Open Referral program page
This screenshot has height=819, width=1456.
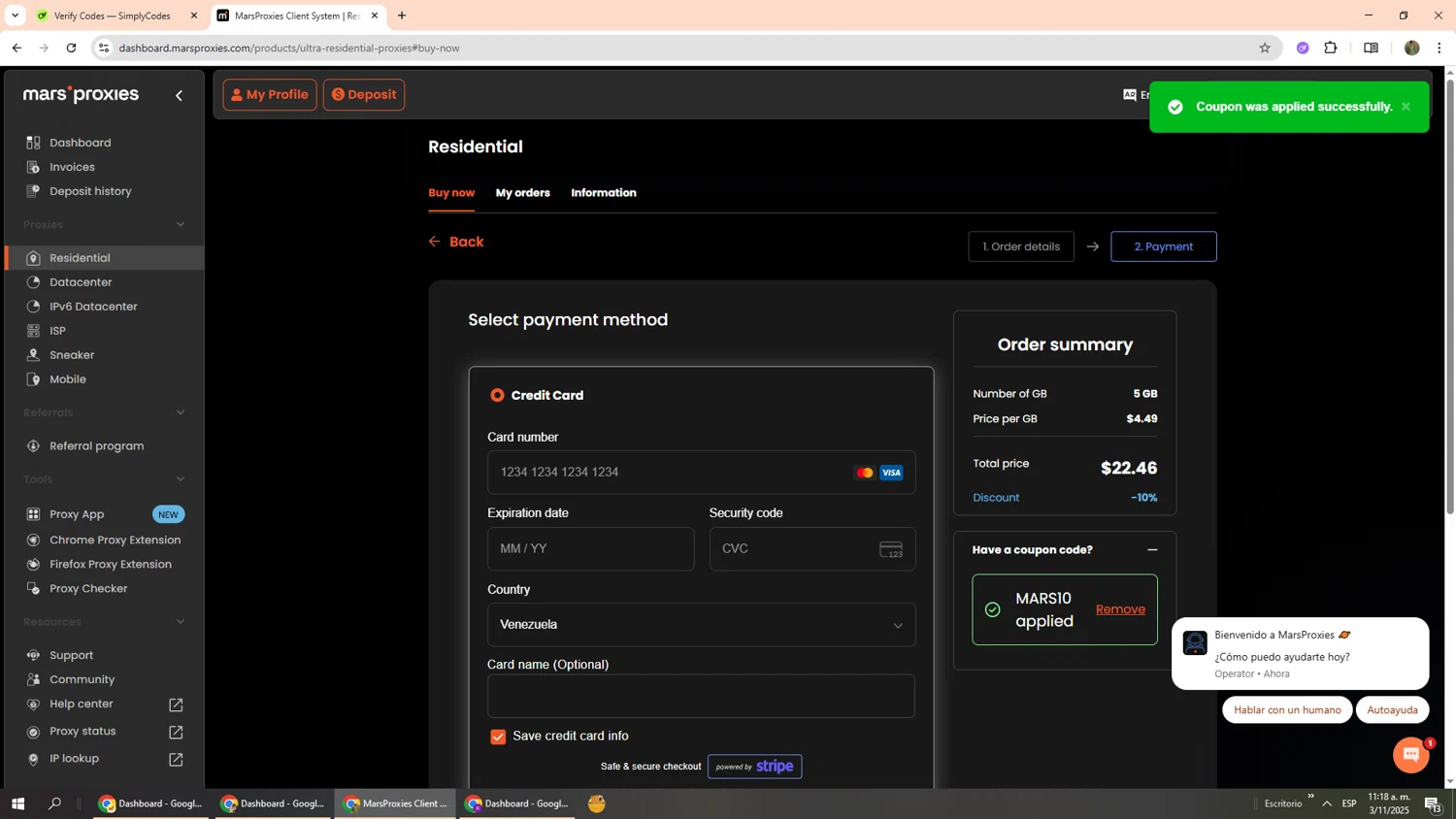click(x=96, y=446)
